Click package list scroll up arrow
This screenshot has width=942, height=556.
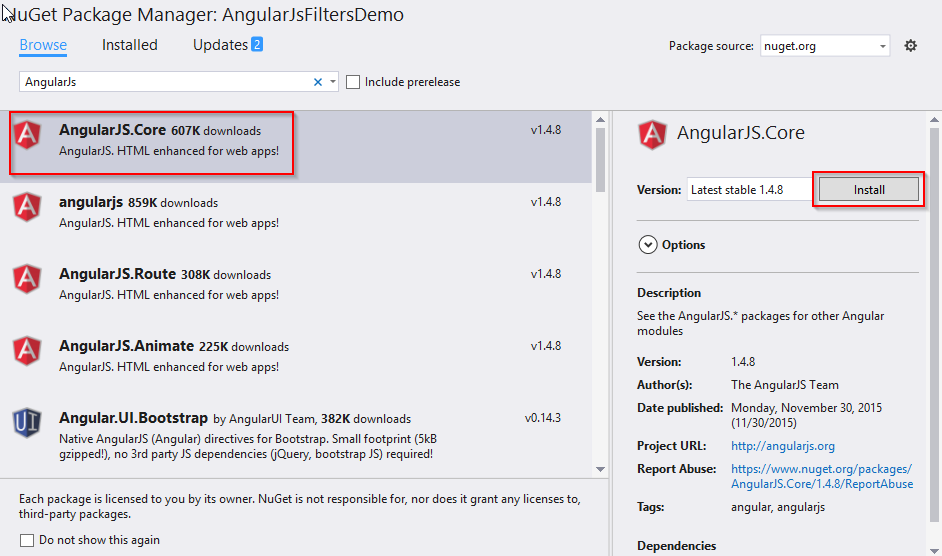600,119
